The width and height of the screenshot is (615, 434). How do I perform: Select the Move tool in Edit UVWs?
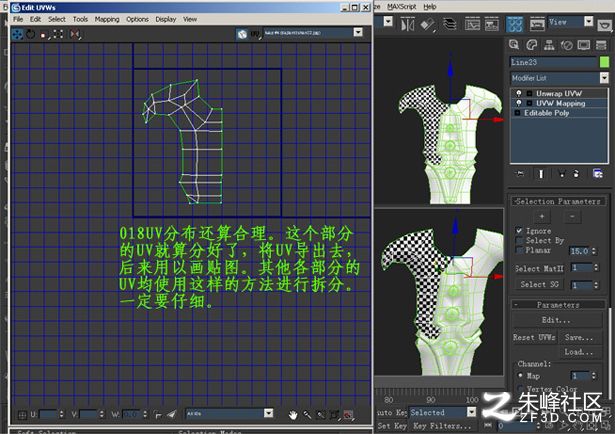tap(17, 34)
